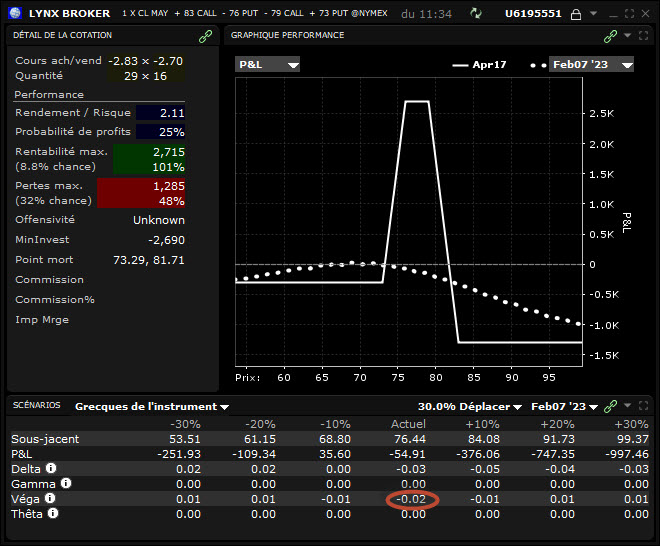Click the link chain icon in Graphique Performance

pyautogui.click(x=610, y=37)
